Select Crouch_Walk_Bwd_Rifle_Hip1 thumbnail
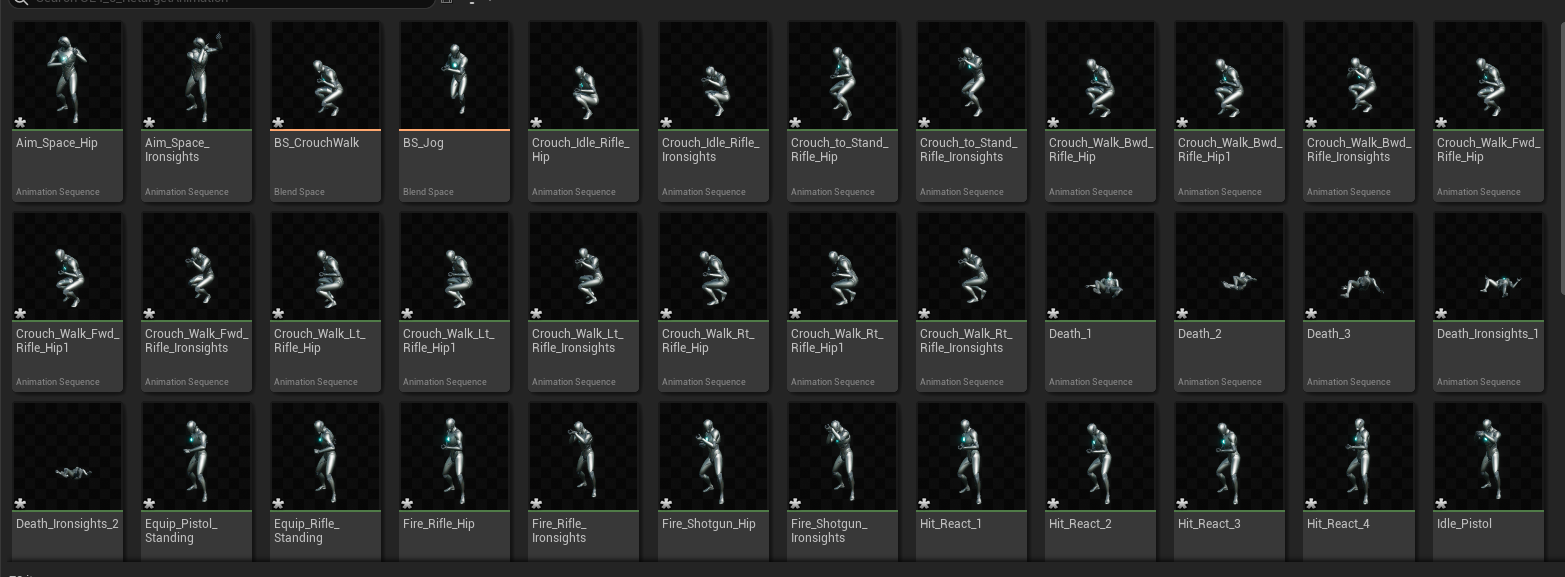Screen dimensions: 1565x577 point(1229,76)
